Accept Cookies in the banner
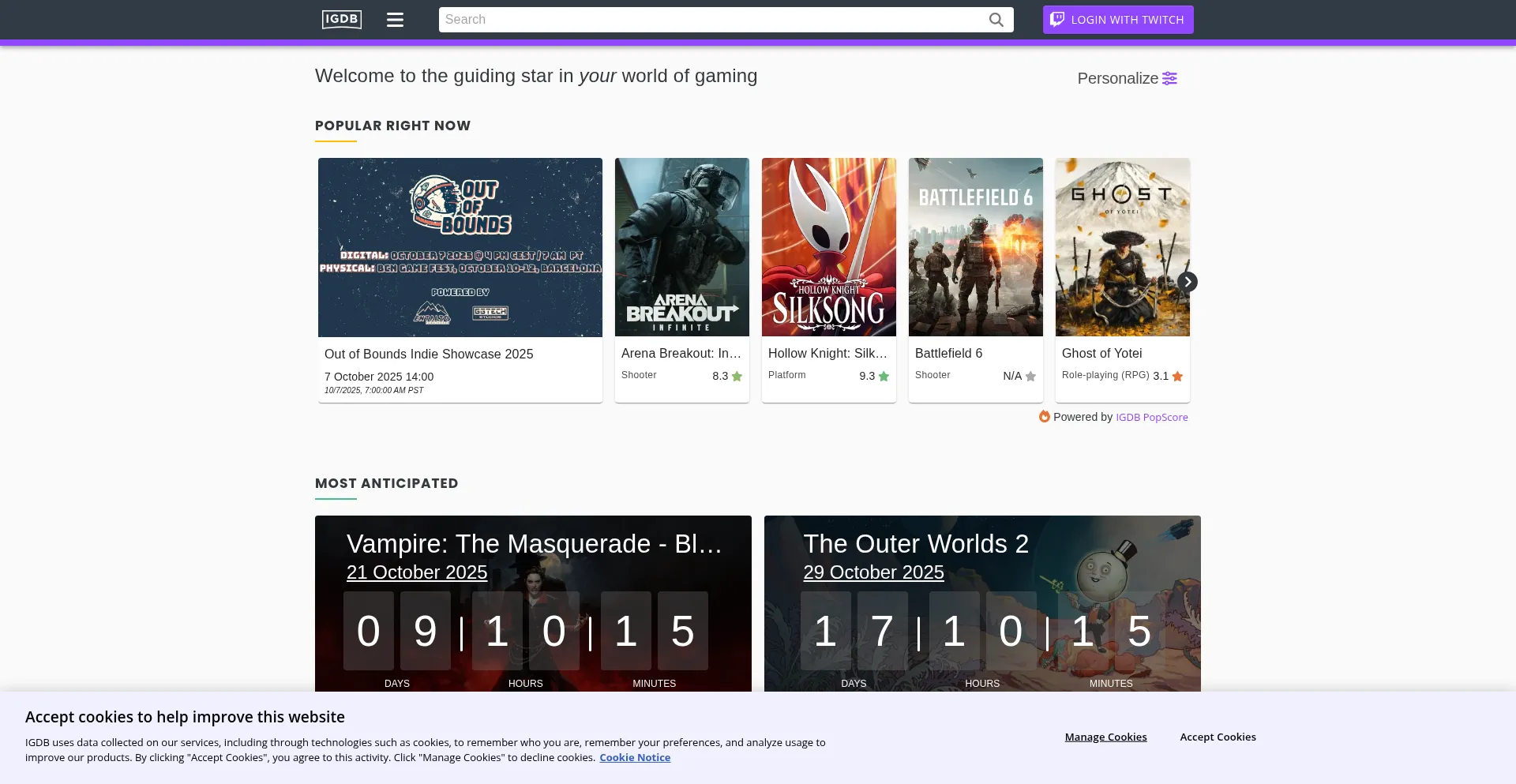The height and width of the screenshot is (784, 1516). pyautogui.click(x=1218, y=737)
